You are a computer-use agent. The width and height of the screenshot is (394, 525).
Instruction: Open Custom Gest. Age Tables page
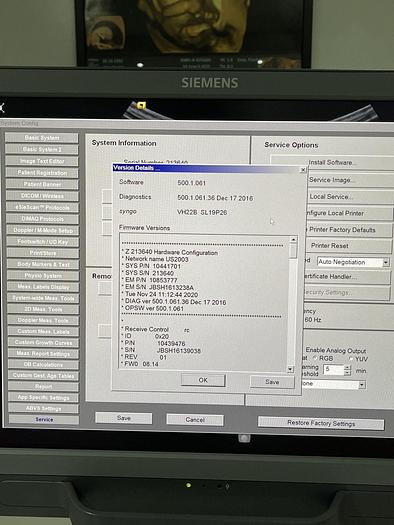[44, 375]
